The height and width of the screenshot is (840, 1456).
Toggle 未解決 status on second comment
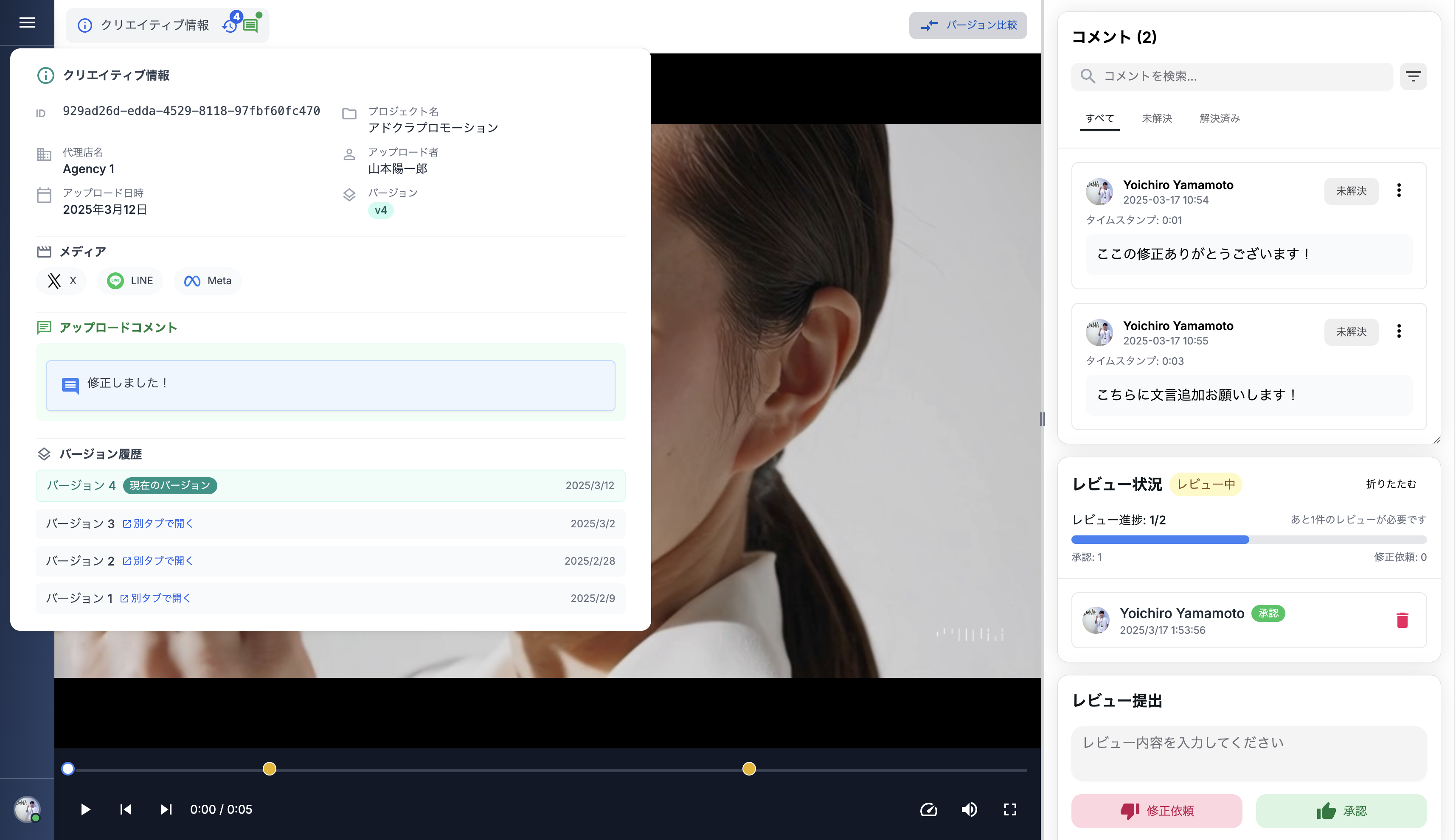tap(1351, 332)
